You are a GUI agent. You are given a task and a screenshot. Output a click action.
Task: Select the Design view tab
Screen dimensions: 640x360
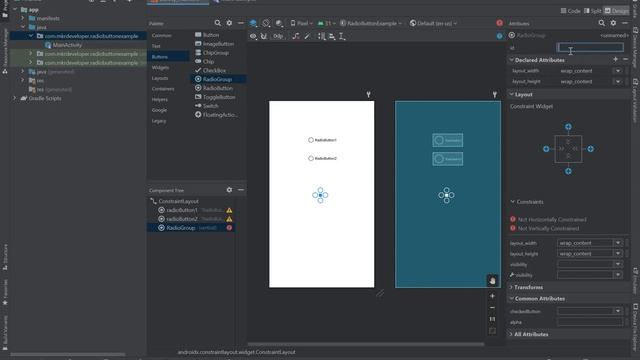pos(617,11)
